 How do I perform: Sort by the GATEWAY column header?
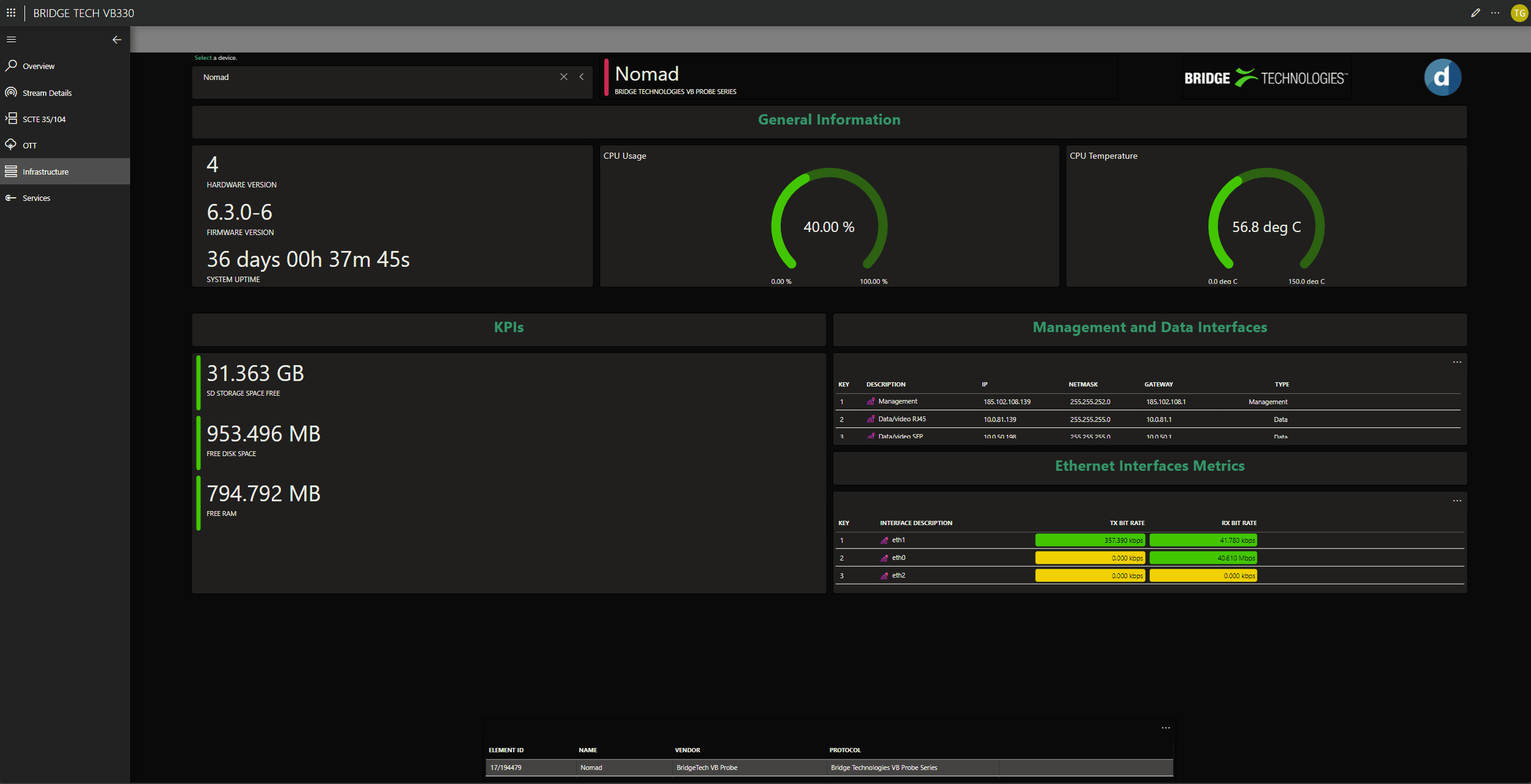tap(1158, 385)
